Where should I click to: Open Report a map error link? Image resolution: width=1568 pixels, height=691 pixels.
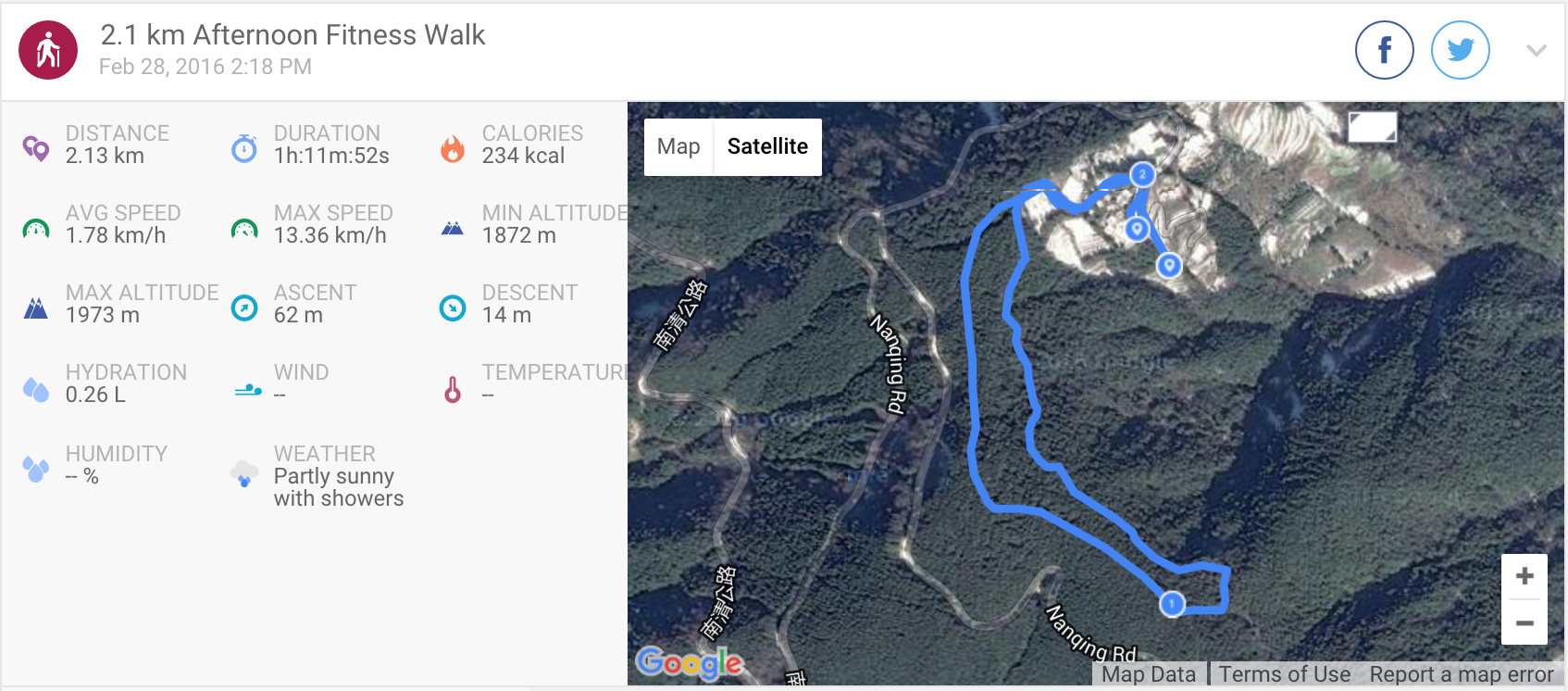click(x=1461, y=674)
